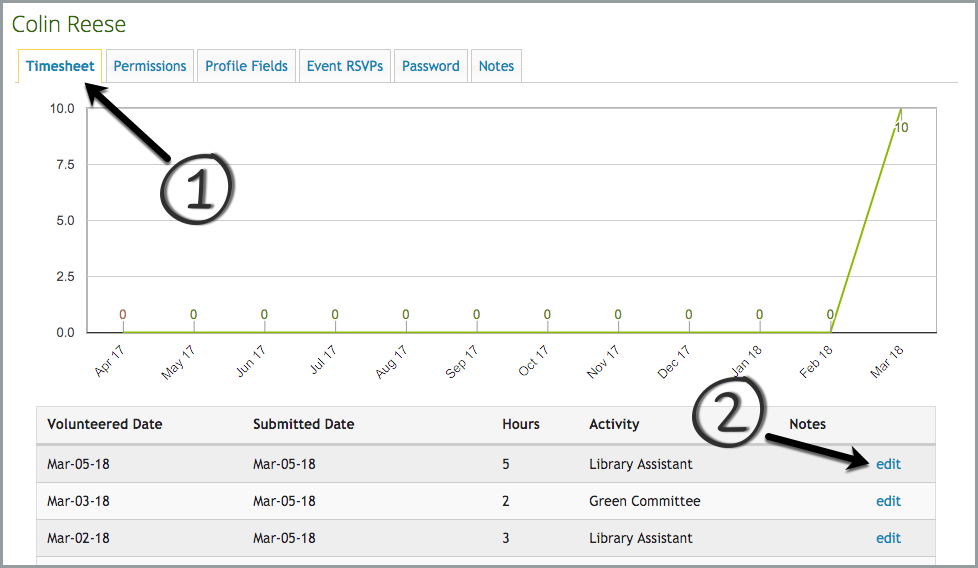The image size is (978, 568).
Task: Edit the Mar-02-18 Library Assistant entry
Action: (888, 538)
